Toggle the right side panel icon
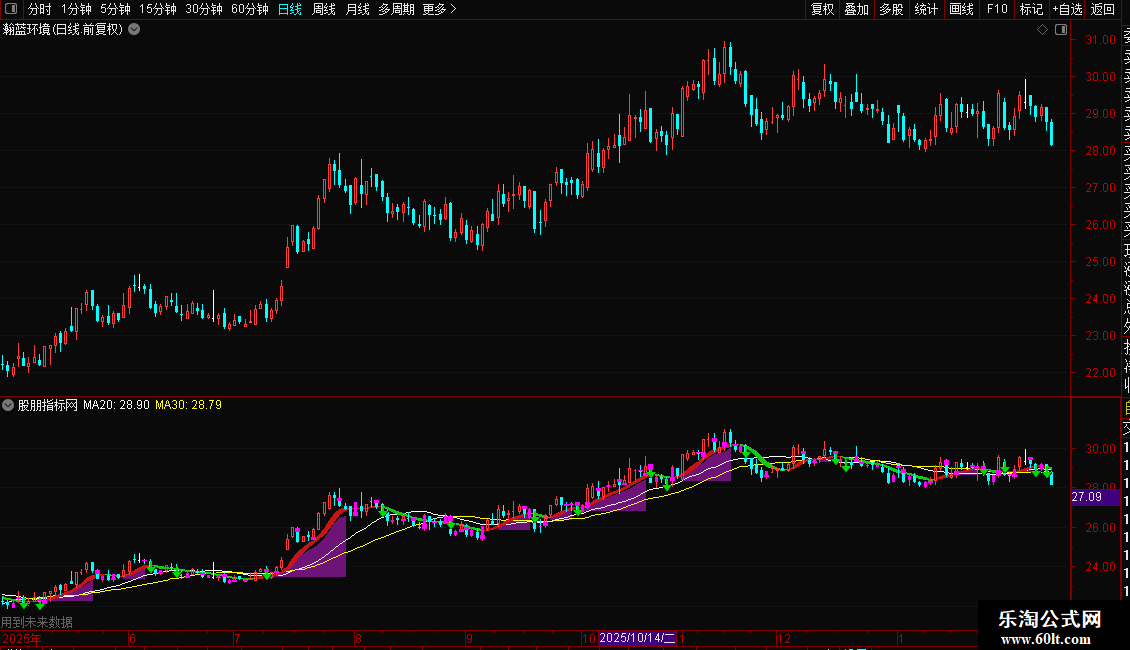Image resolution: width=1130 pixels, height=650 pixels. tap(1061, 30)
